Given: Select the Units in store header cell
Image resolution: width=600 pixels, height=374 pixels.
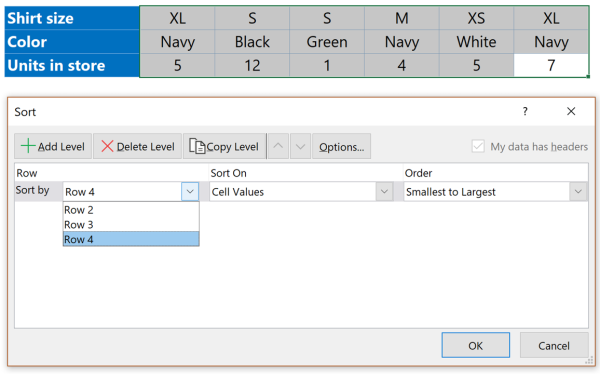Looking at the screenshot, I should [x=72, y=65].
